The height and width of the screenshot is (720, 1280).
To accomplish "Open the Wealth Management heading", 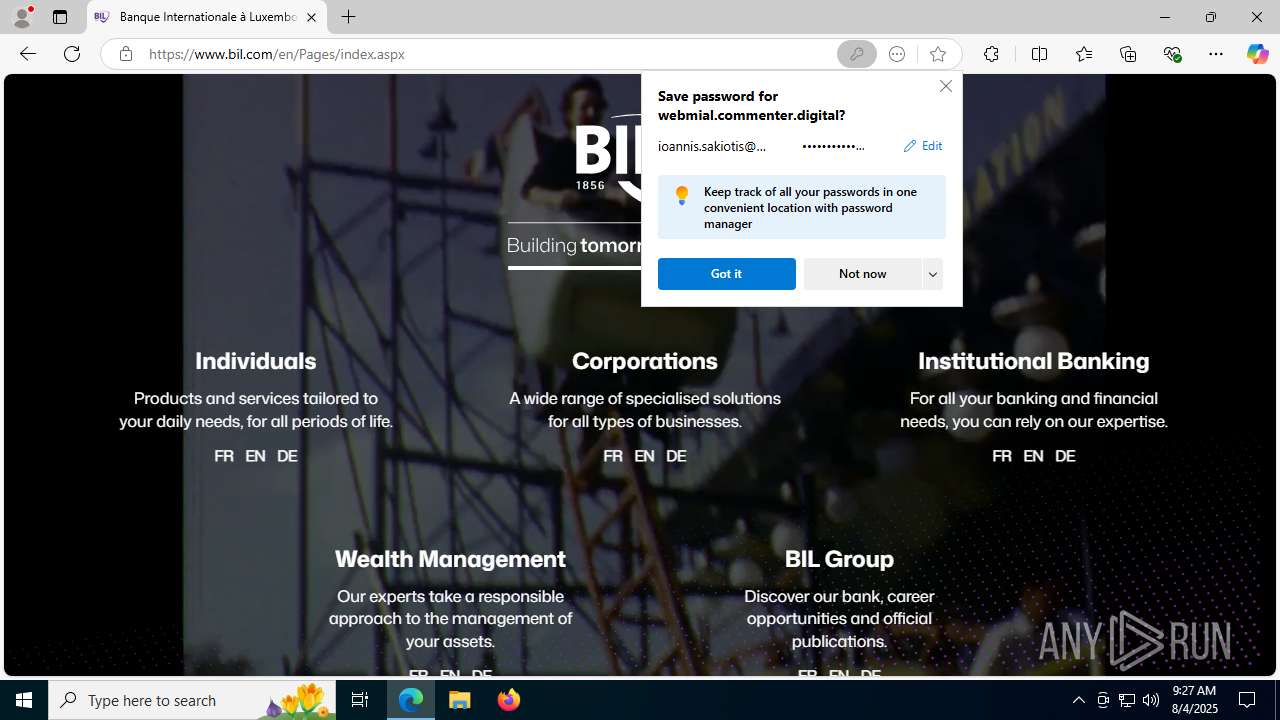I will click(450, 559).
